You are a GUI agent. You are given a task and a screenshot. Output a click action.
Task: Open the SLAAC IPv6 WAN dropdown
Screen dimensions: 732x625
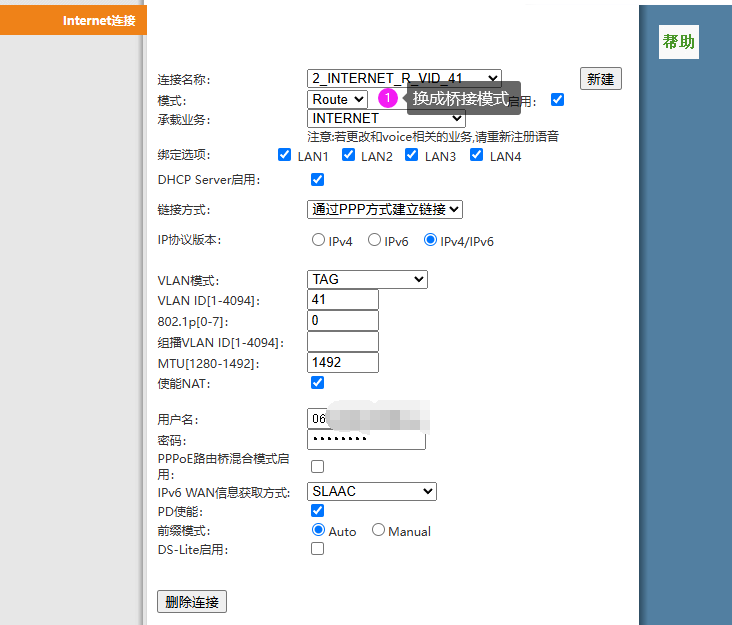pos(372,491)
